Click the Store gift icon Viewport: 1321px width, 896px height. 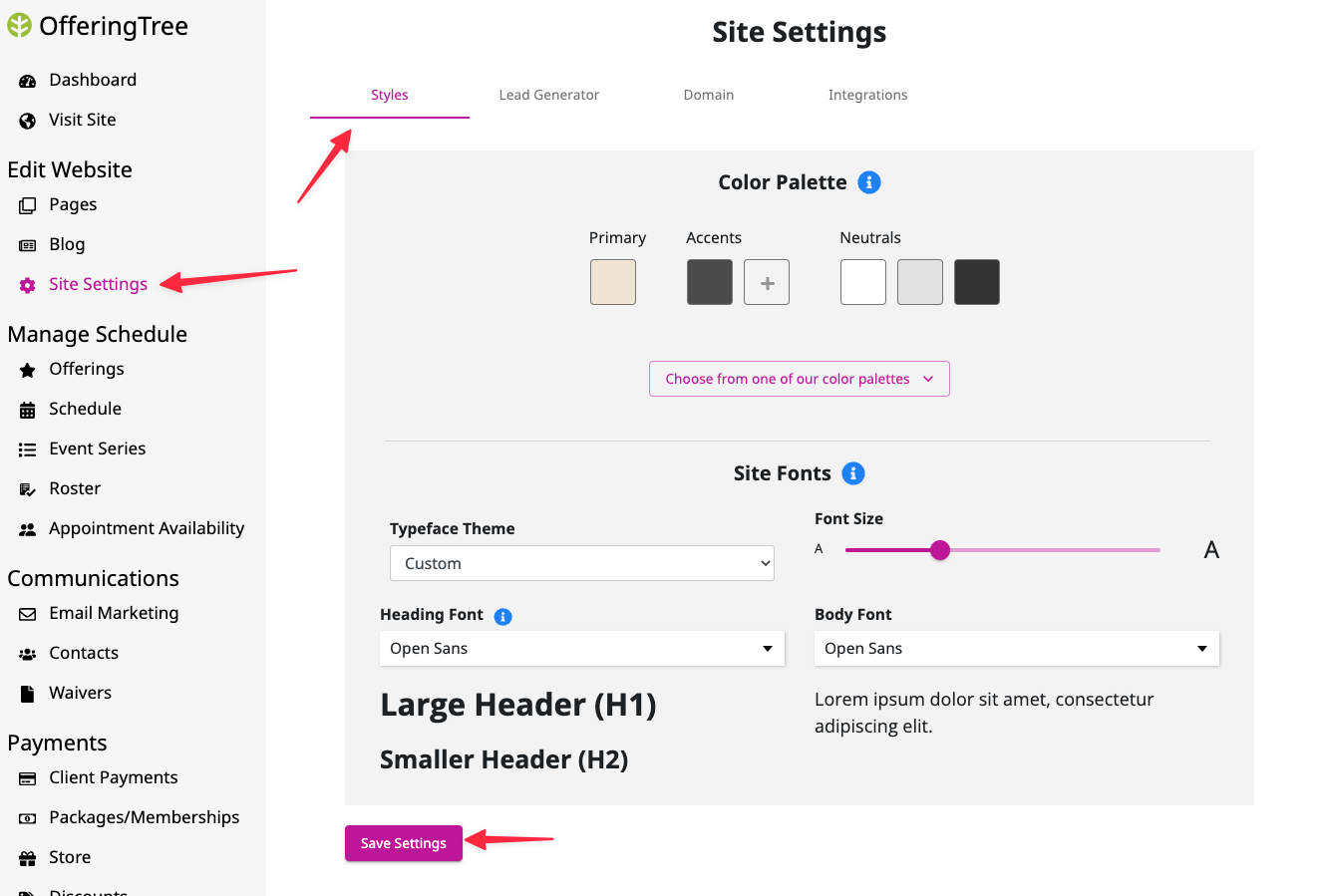[x=28, y=858]
